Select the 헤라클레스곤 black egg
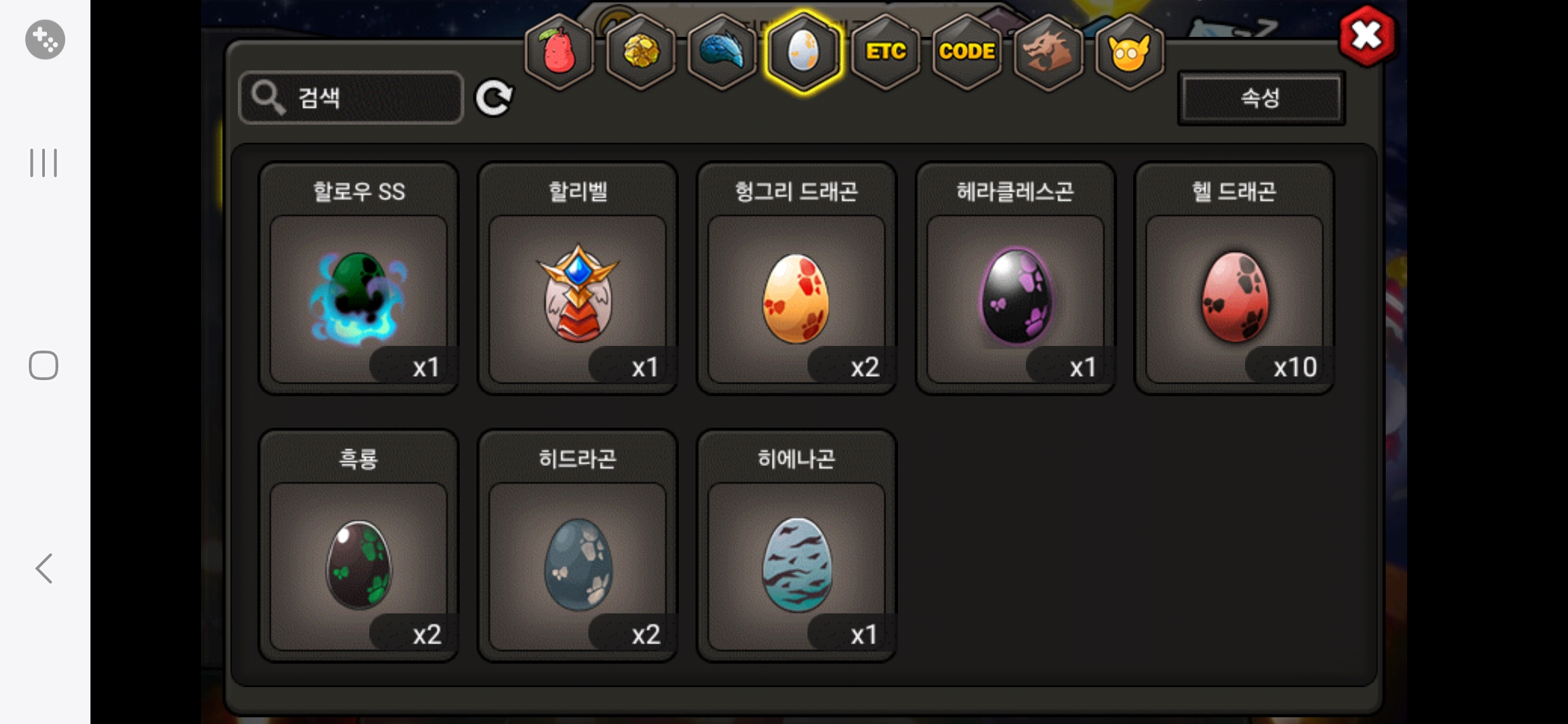The image size is (1568, 724). pos(1015,278)
